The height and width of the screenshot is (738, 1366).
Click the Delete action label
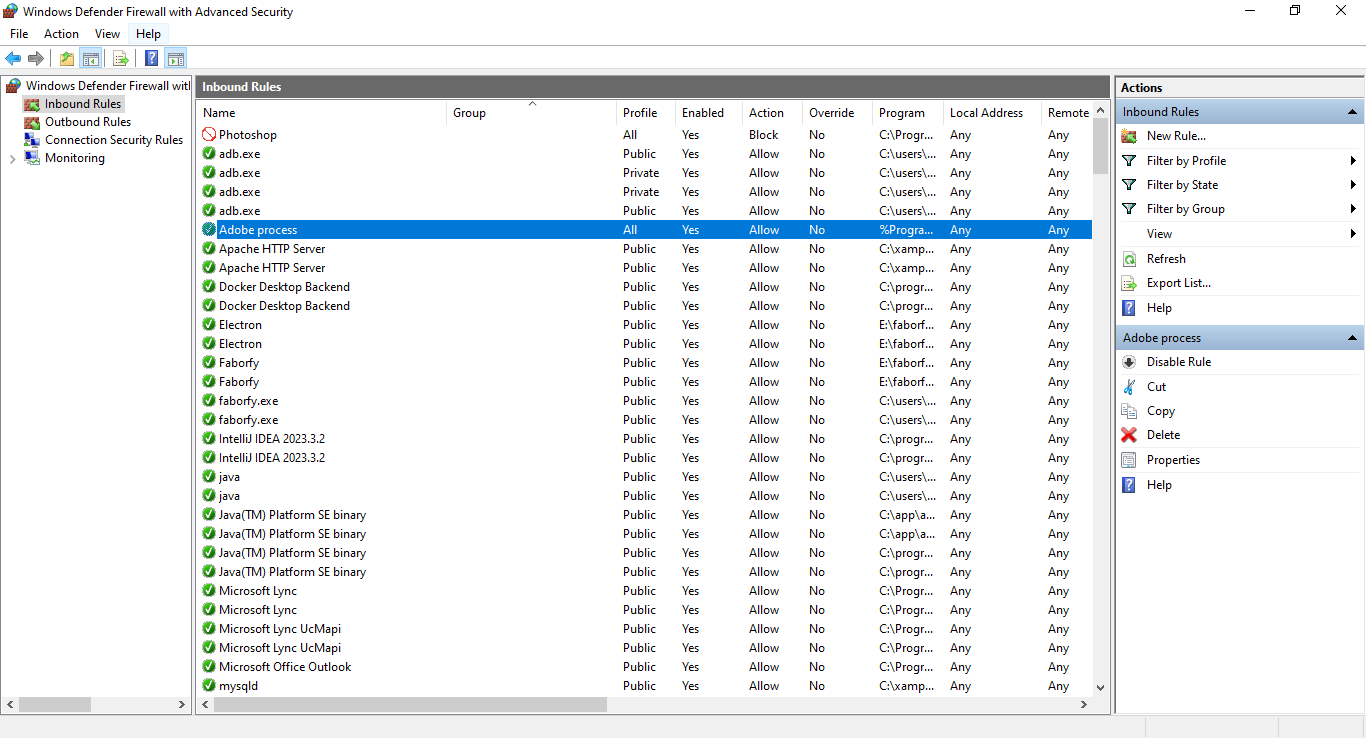[1163, 435]
